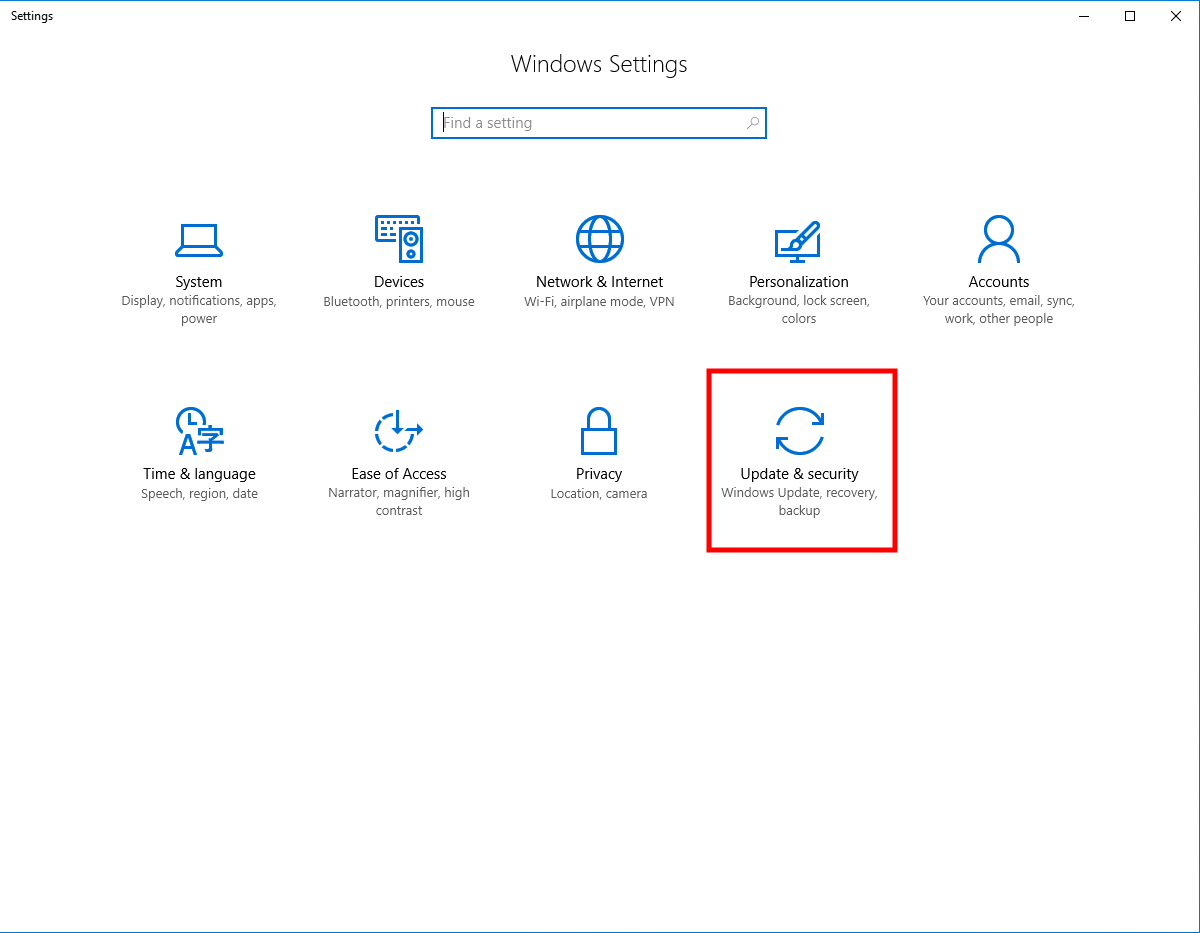
Task: Click the 'System' label text
Action: click(199, 282)
